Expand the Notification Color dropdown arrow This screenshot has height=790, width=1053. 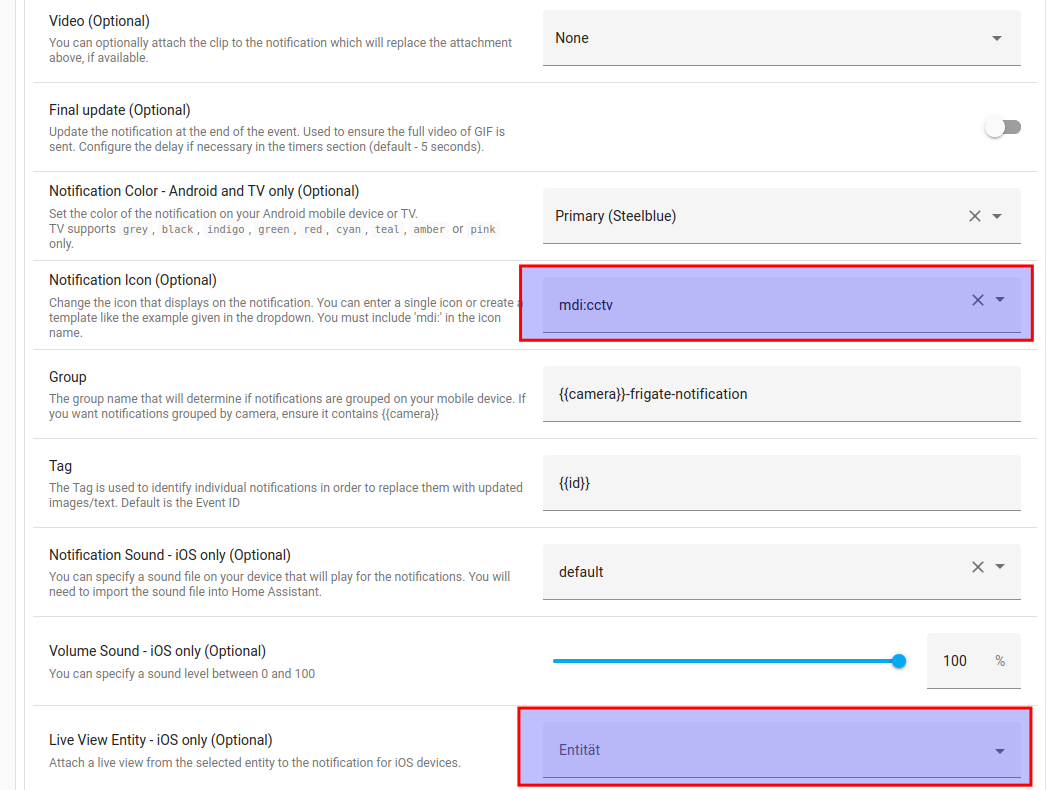point(997,216)
